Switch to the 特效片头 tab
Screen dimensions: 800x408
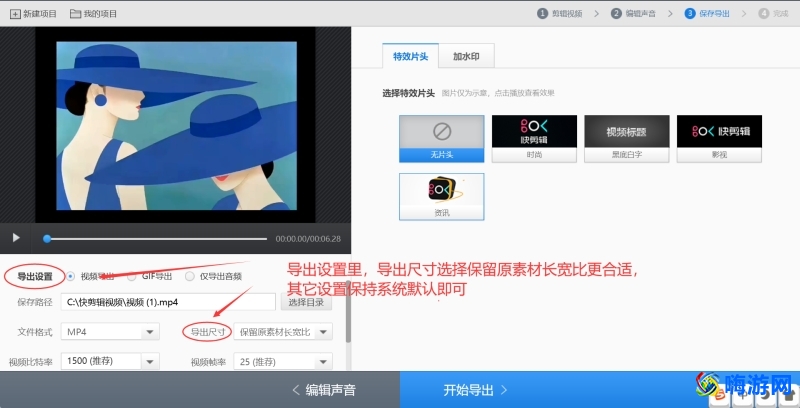(x=410, y=57)
